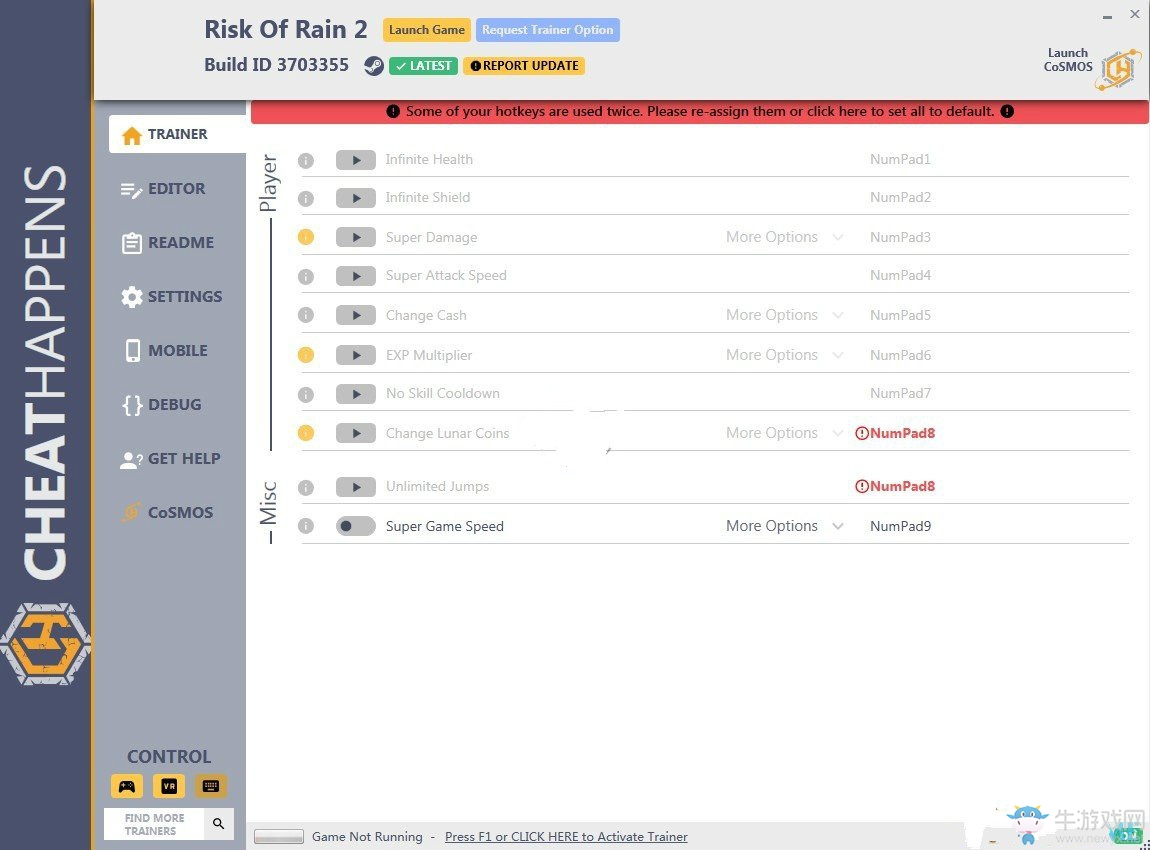Open the CoSMOS sidebar tab
The image size is (1150, 850).
[168, 513]
